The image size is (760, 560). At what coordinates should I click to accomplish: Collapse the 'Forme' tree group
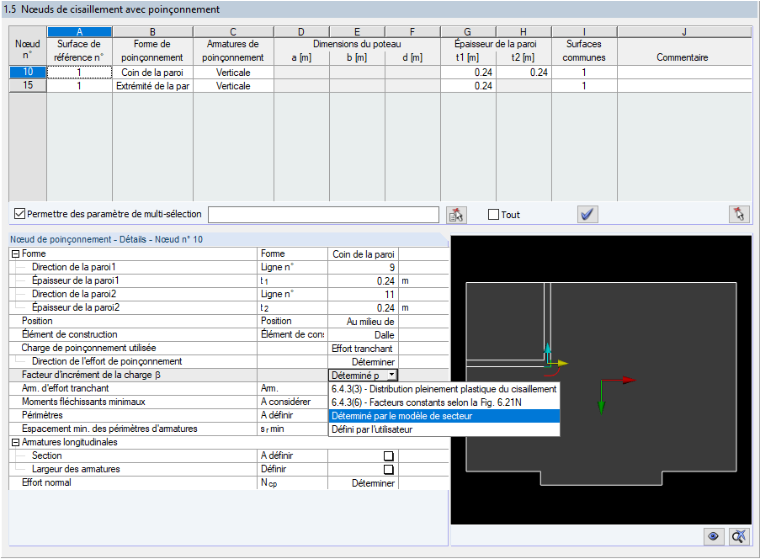coord(16,254)
